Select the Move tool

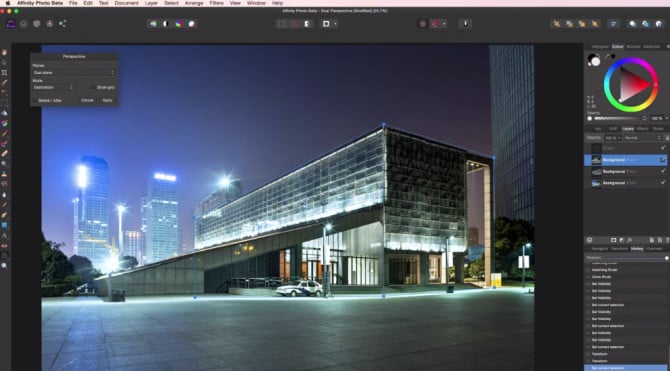(x=4, y=62)
